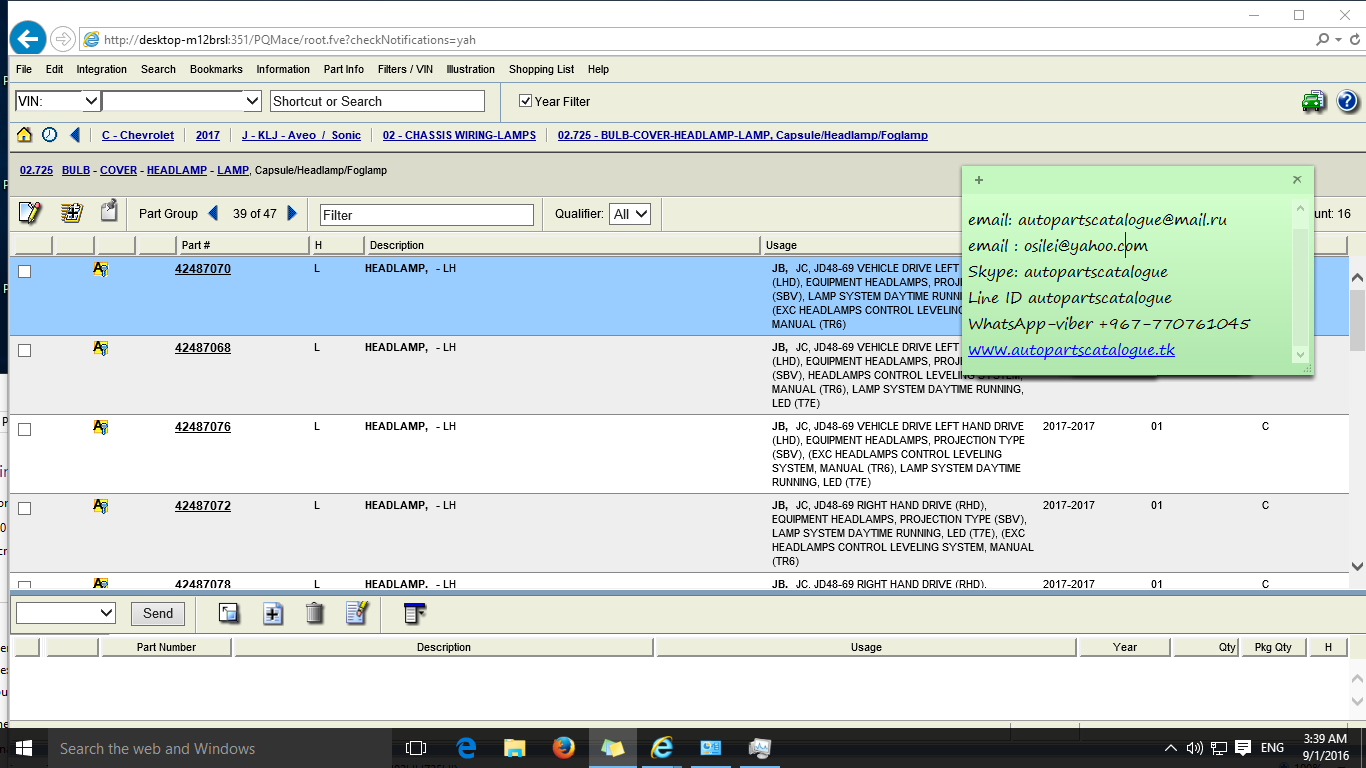Image resolution: width=1366 pixels, height=768 pixels.
Task: Check the box for part 42487068
Action: click(x=25, y=350)
